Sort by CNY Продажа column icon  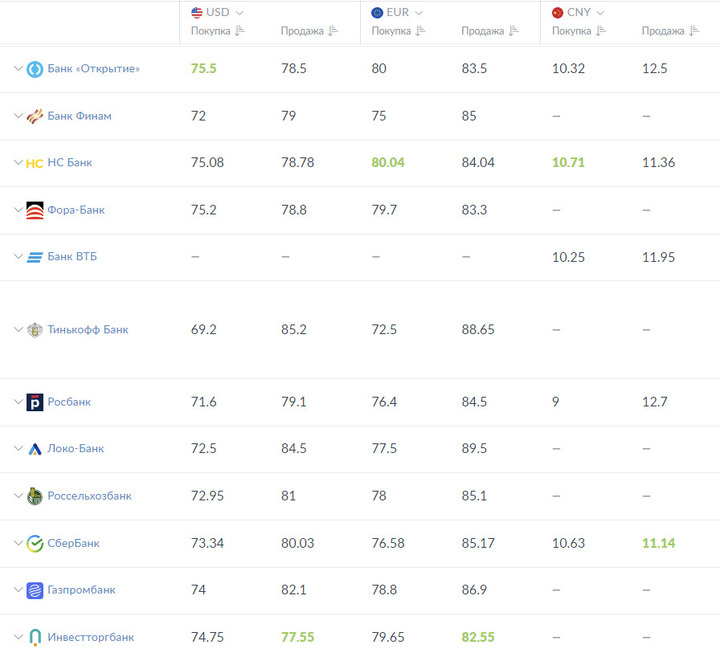pos(694,31)
